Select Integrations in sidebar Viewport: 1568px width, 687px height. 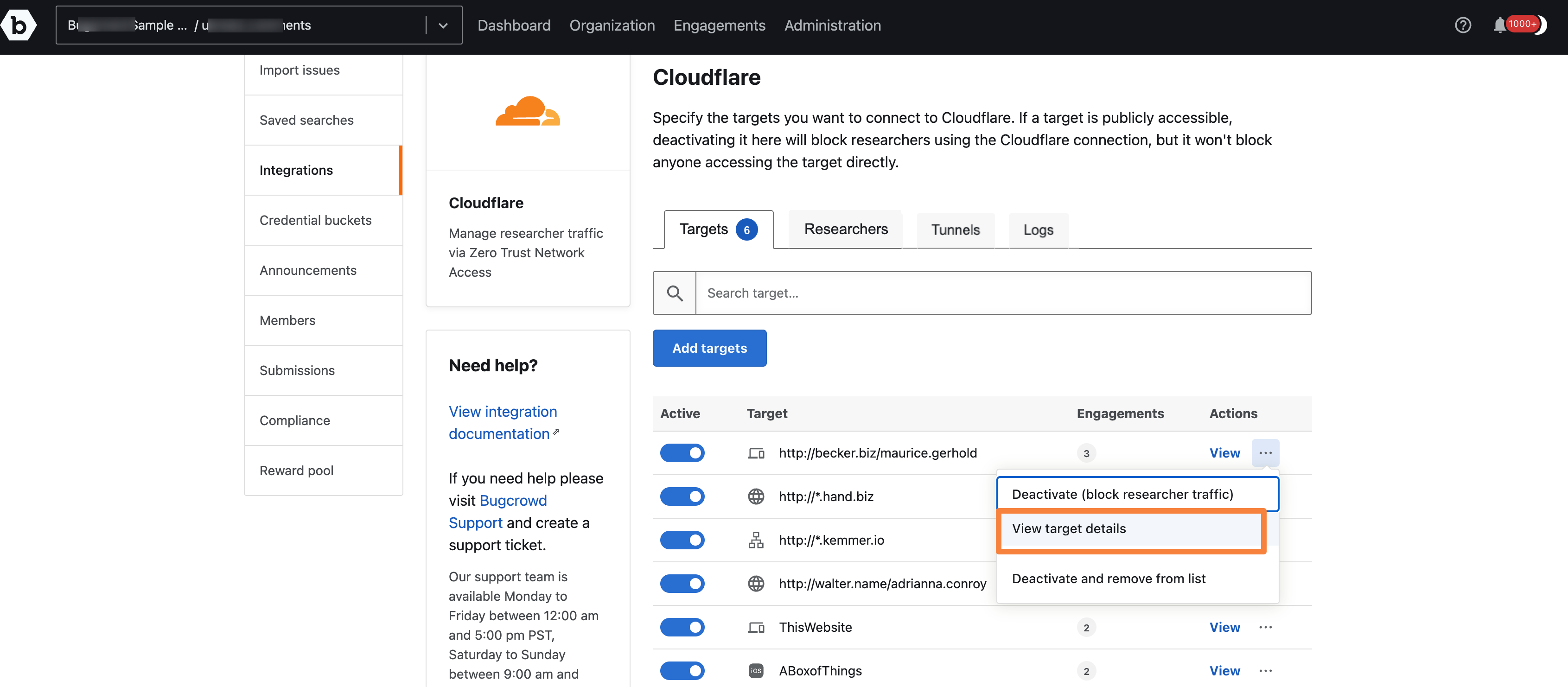[x=323, y=171]
